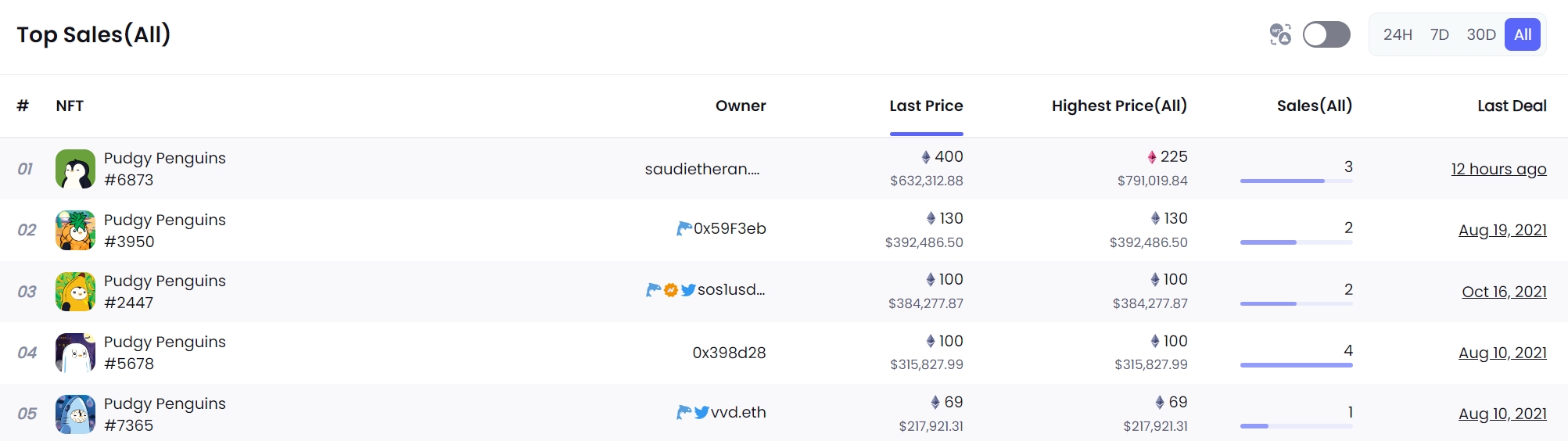Sort by Highest Price(All) column header
This screenshot has width=1568, height=441.
tap(1119, 106)
